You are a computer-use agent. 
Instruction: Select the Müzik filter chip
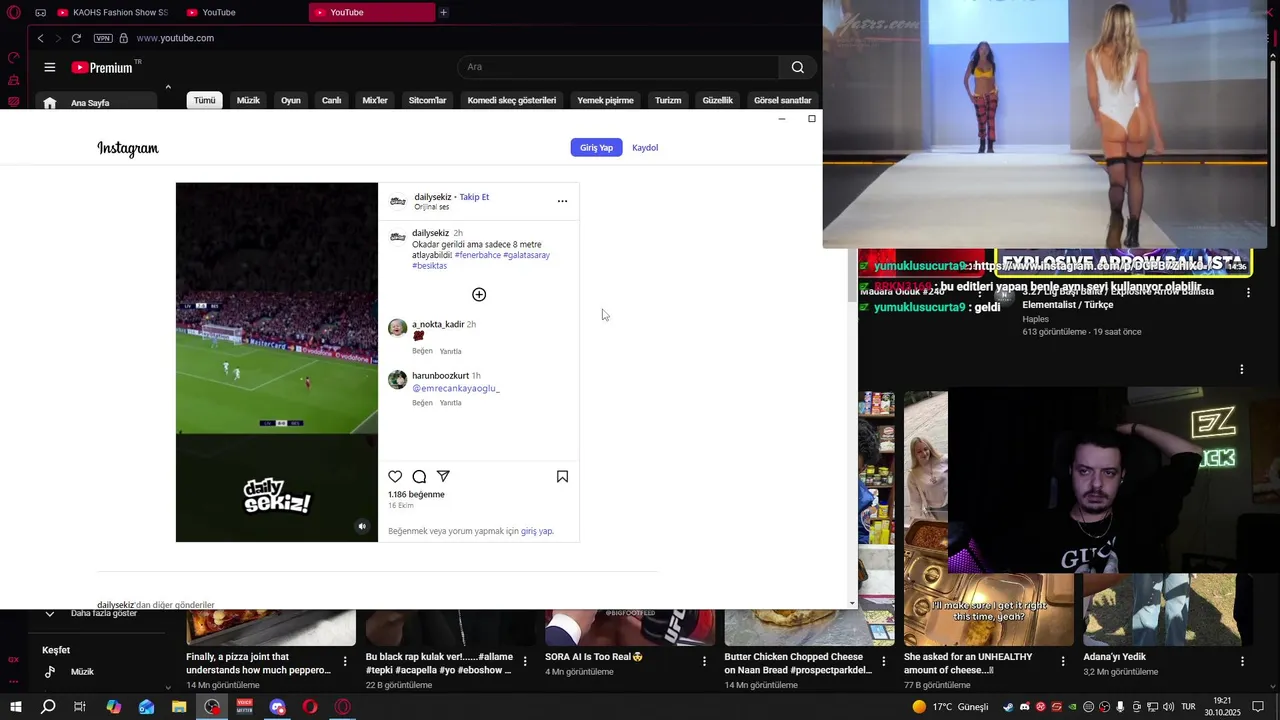click(248, 100)
